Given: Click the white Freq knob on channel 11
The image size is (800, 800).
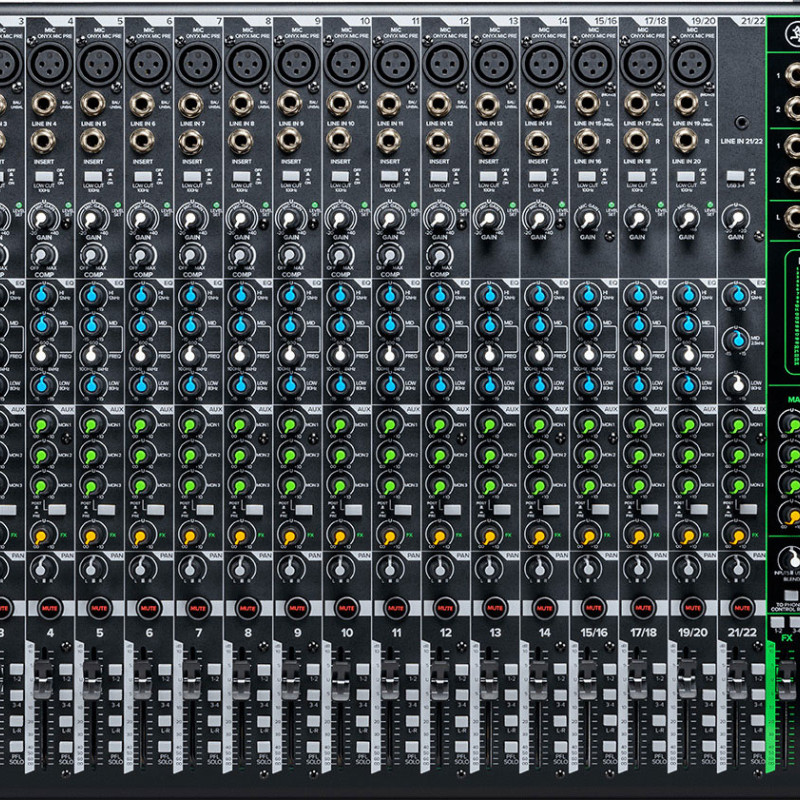Looking at the screenshot, I should pyautogui.click(x=389, y=355).
